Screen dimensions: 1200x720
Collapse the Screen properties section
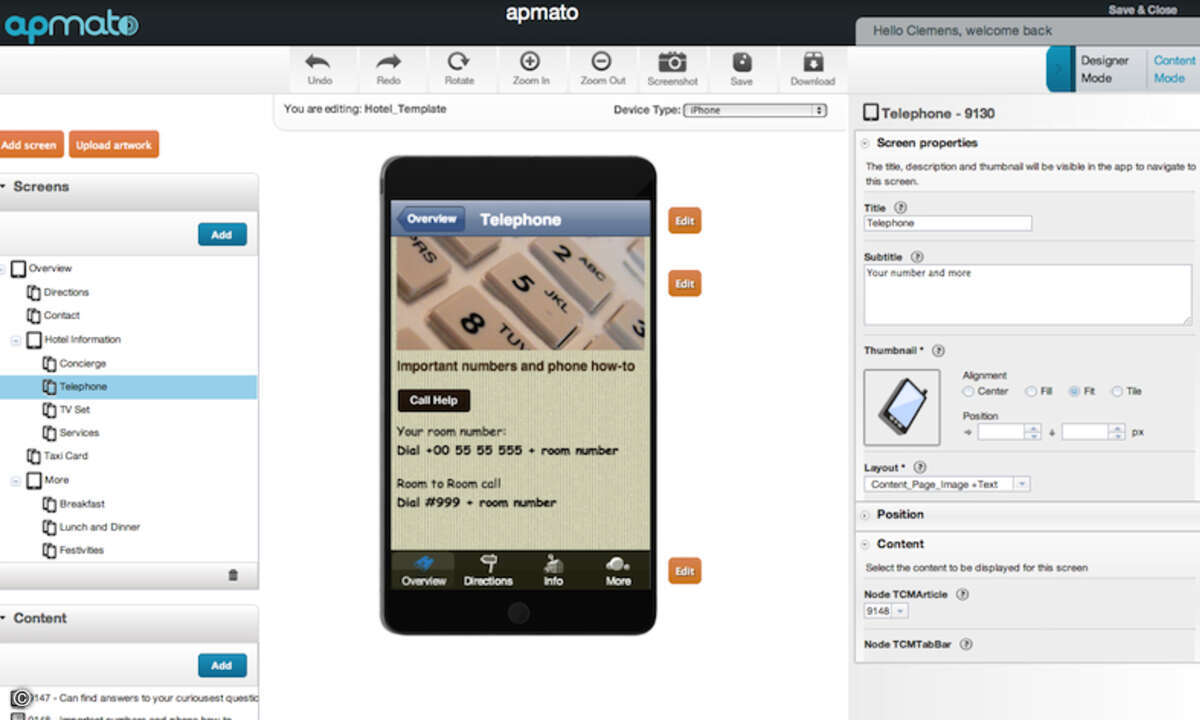[864, 143]
